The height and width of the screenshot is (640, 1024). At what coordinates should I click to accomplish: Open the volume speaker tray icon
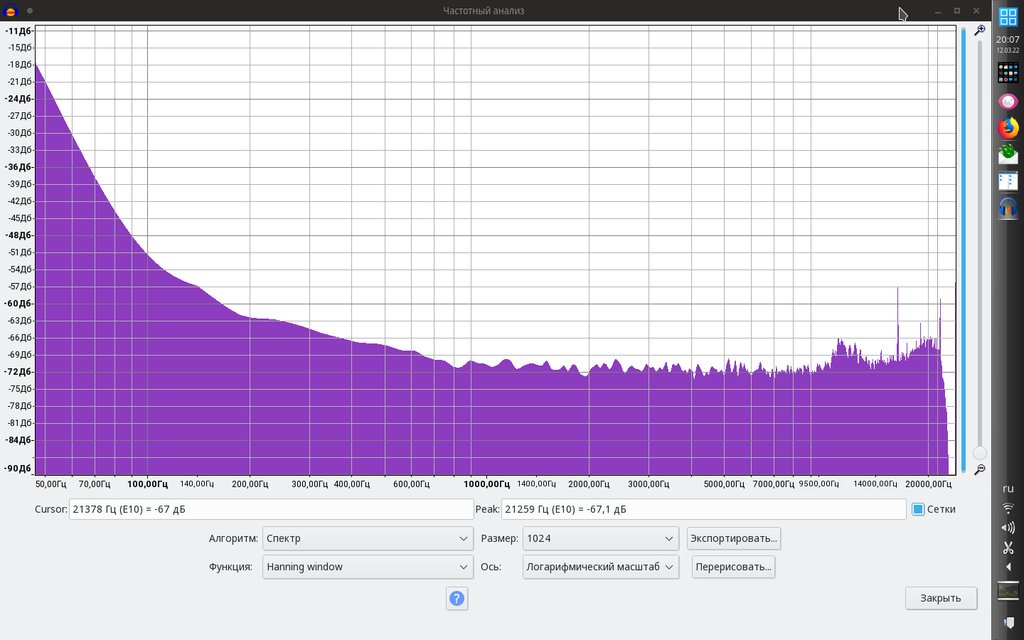tap(1008, 528)
